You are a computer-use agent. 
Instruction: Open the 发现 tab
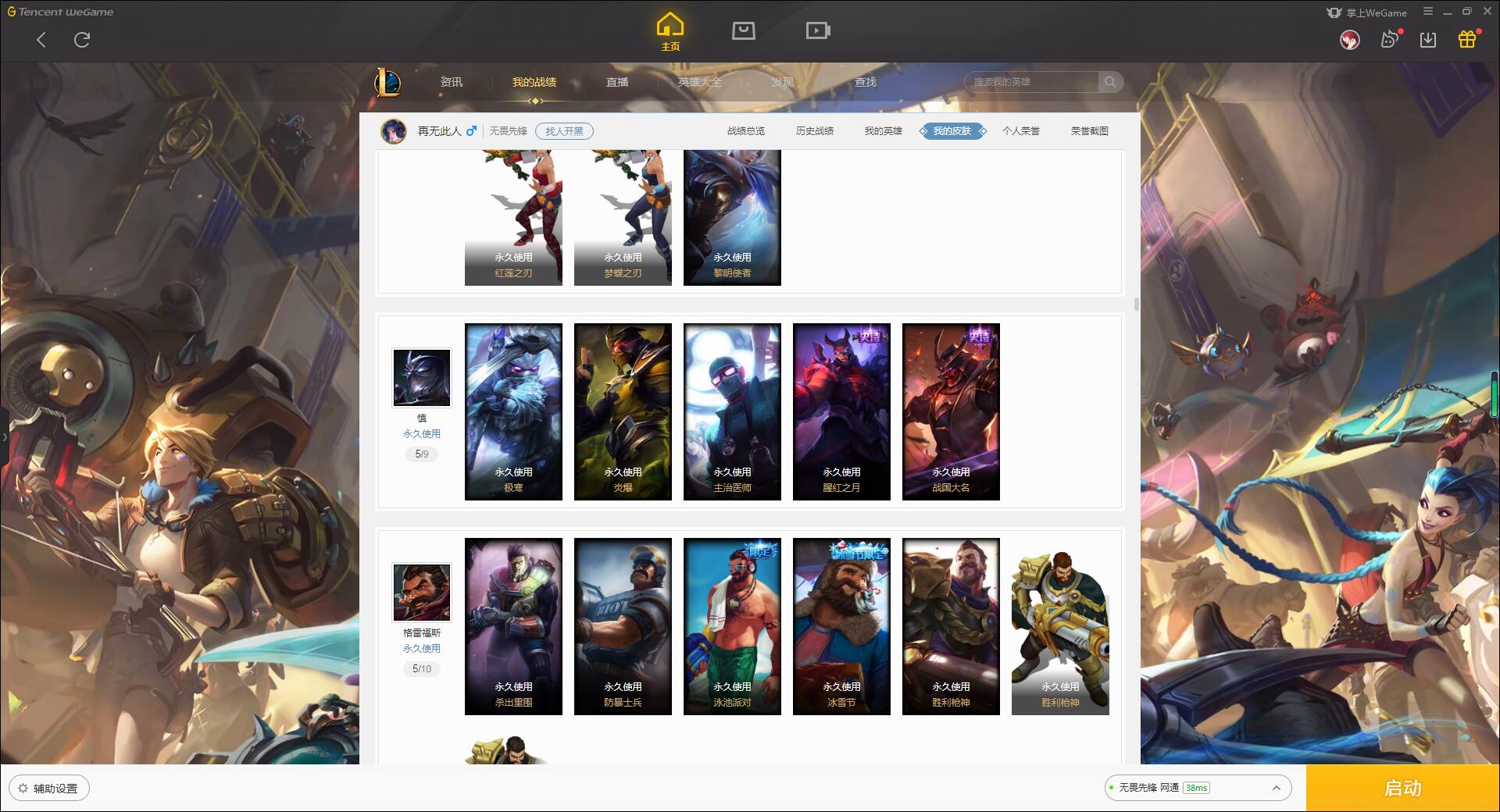click(782, 82)
